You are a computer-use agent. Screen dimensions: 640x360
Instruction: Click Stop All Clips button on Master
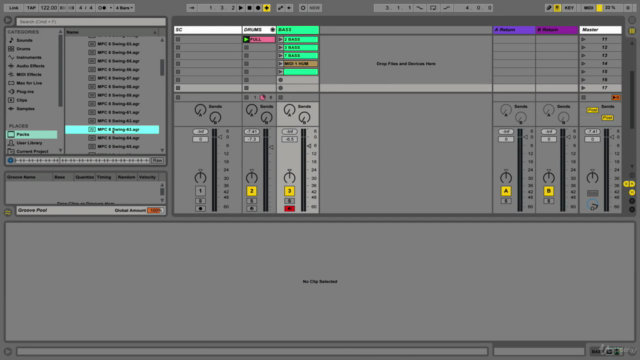pyautogui.click(x=584, y=98)
